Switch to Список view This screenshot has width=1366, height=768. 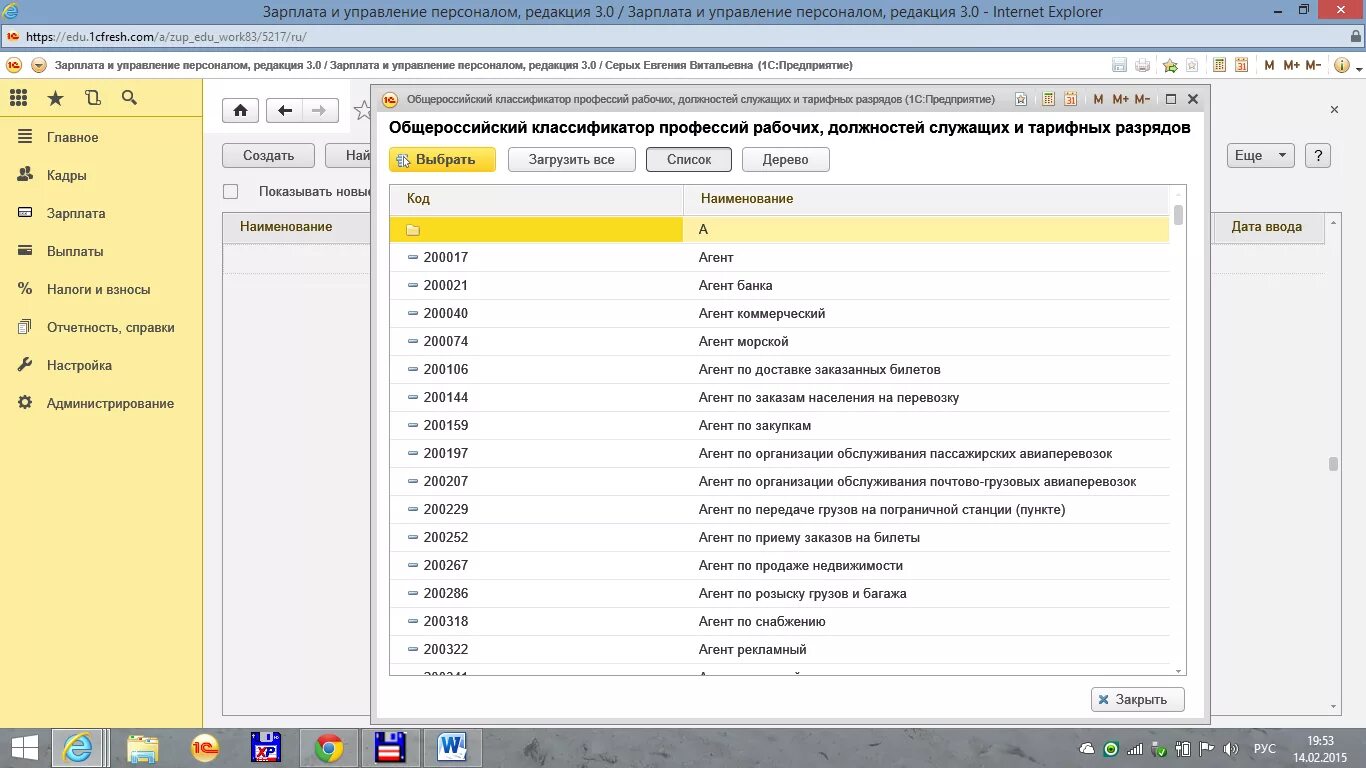[x=689, y=159]
